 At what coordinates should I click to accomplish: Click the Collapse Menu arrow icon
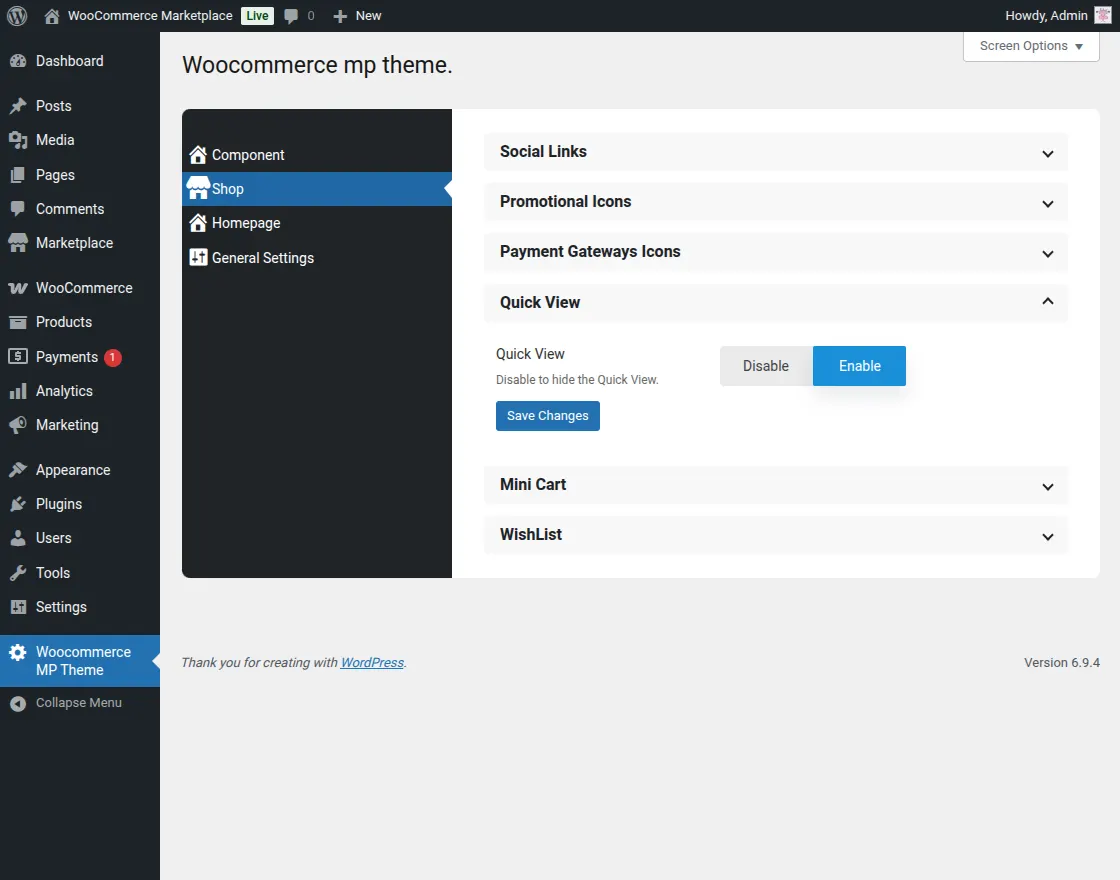tap(18, 704)
